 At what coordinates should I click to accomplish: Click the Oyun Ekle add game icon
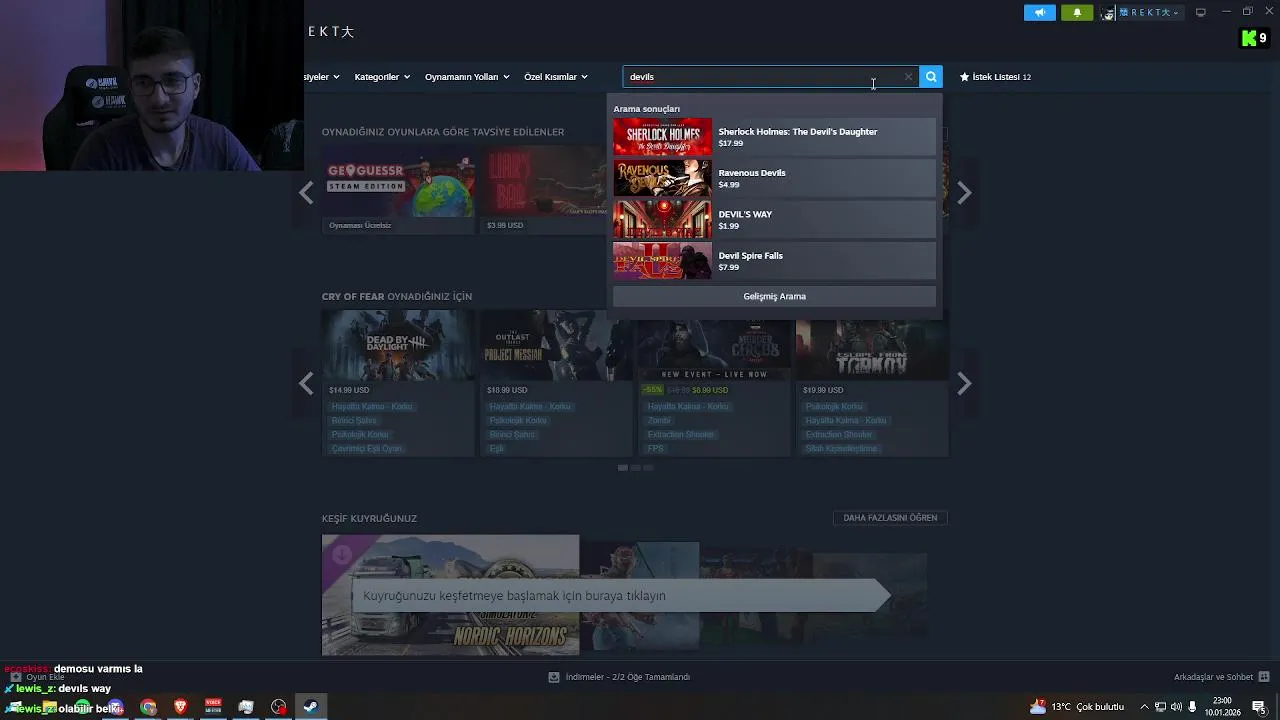[16, 677]
